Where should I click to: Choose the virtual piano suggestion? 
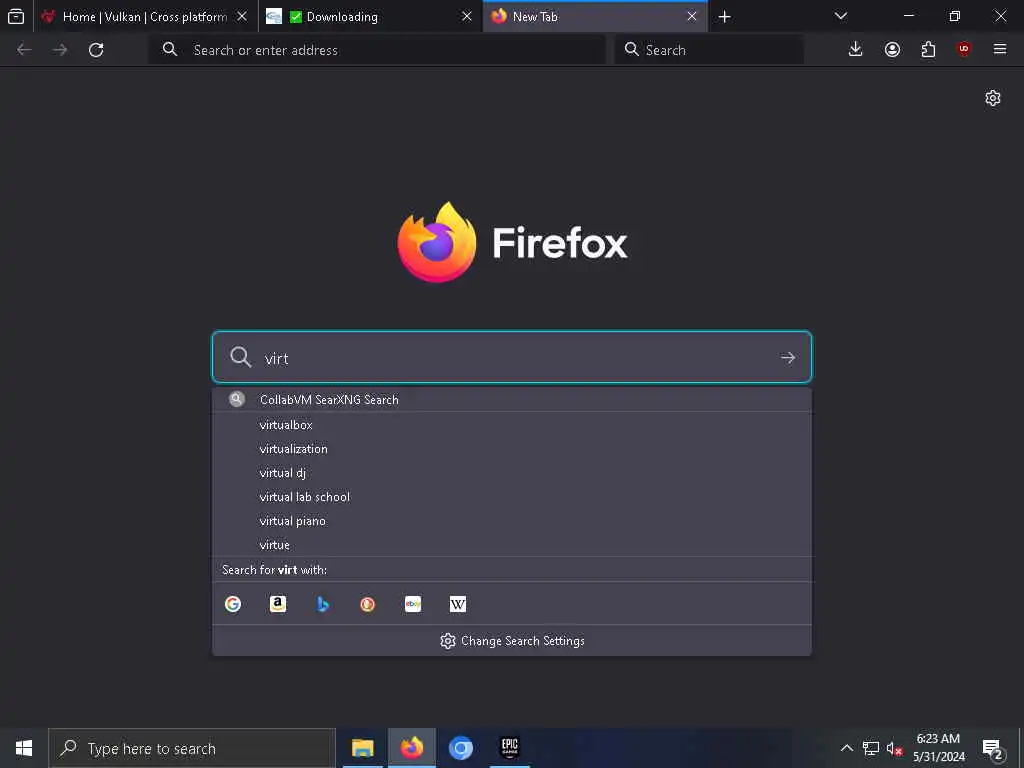512,521
